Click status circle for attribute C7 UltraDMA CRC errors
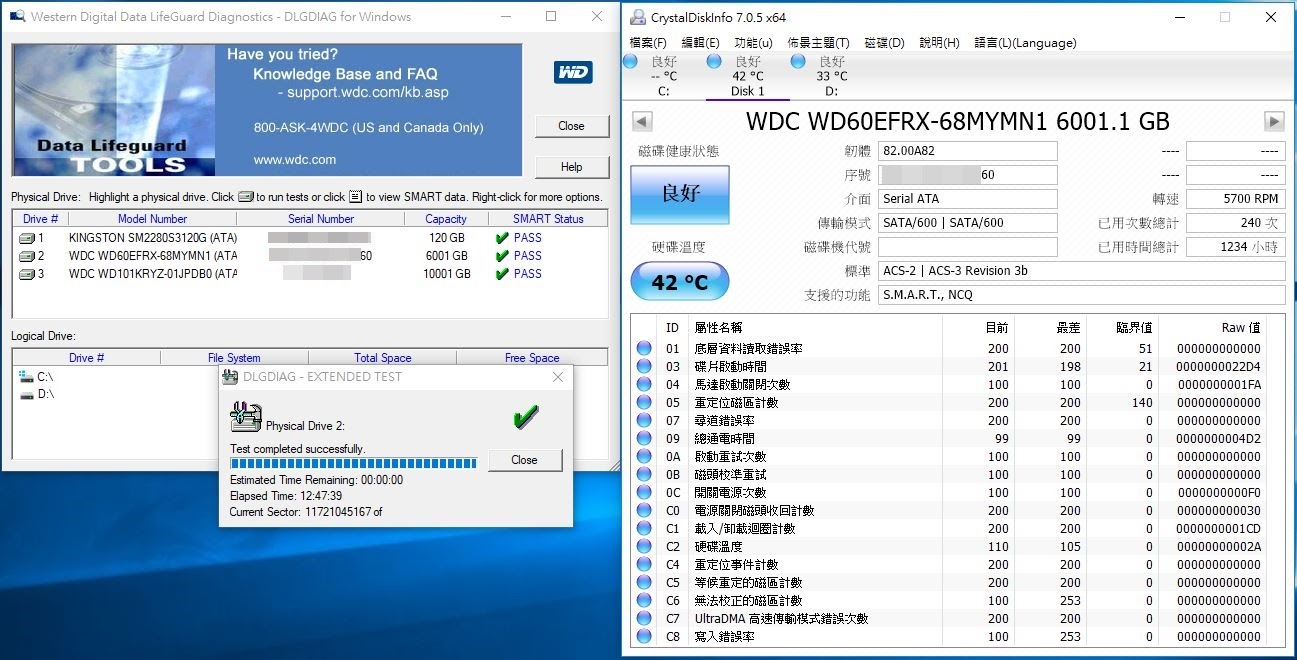The width and height of the screenshot is (1297, 660). coord(644,619)
